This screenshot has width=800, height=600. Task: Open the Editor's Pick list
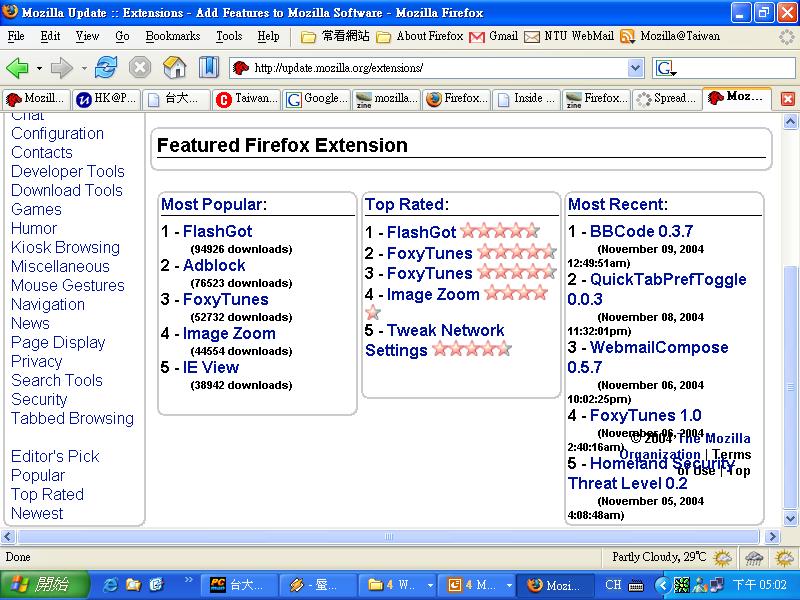55,456
